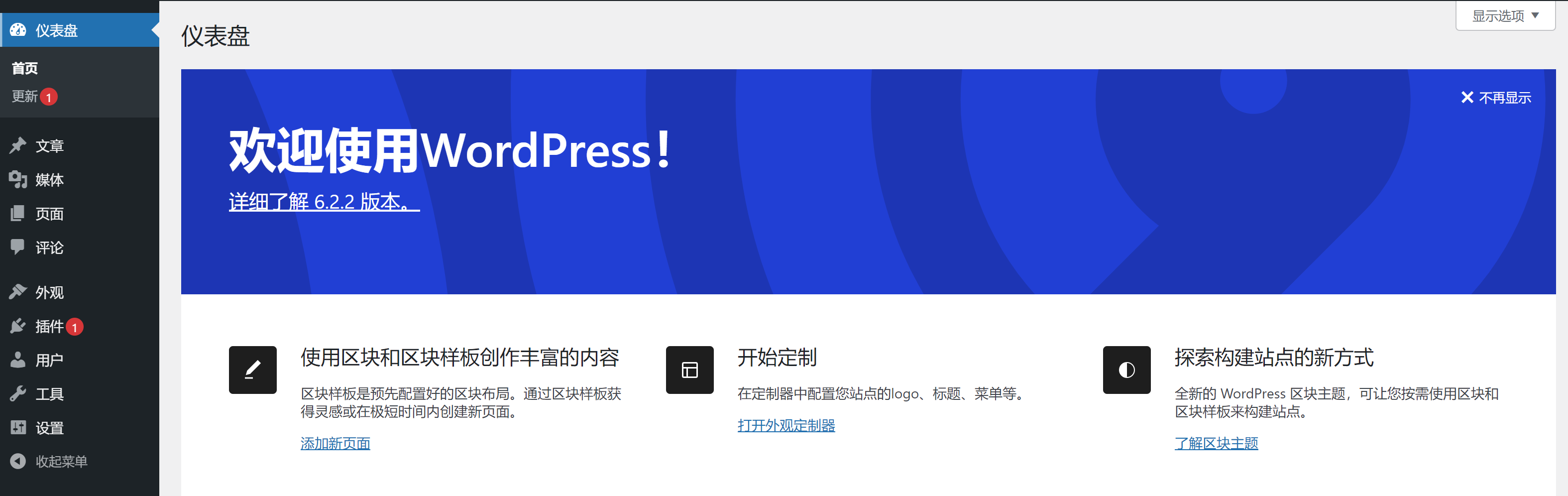Click the plug icon beside 插件

pyautogui.click(x=18, y=326)
